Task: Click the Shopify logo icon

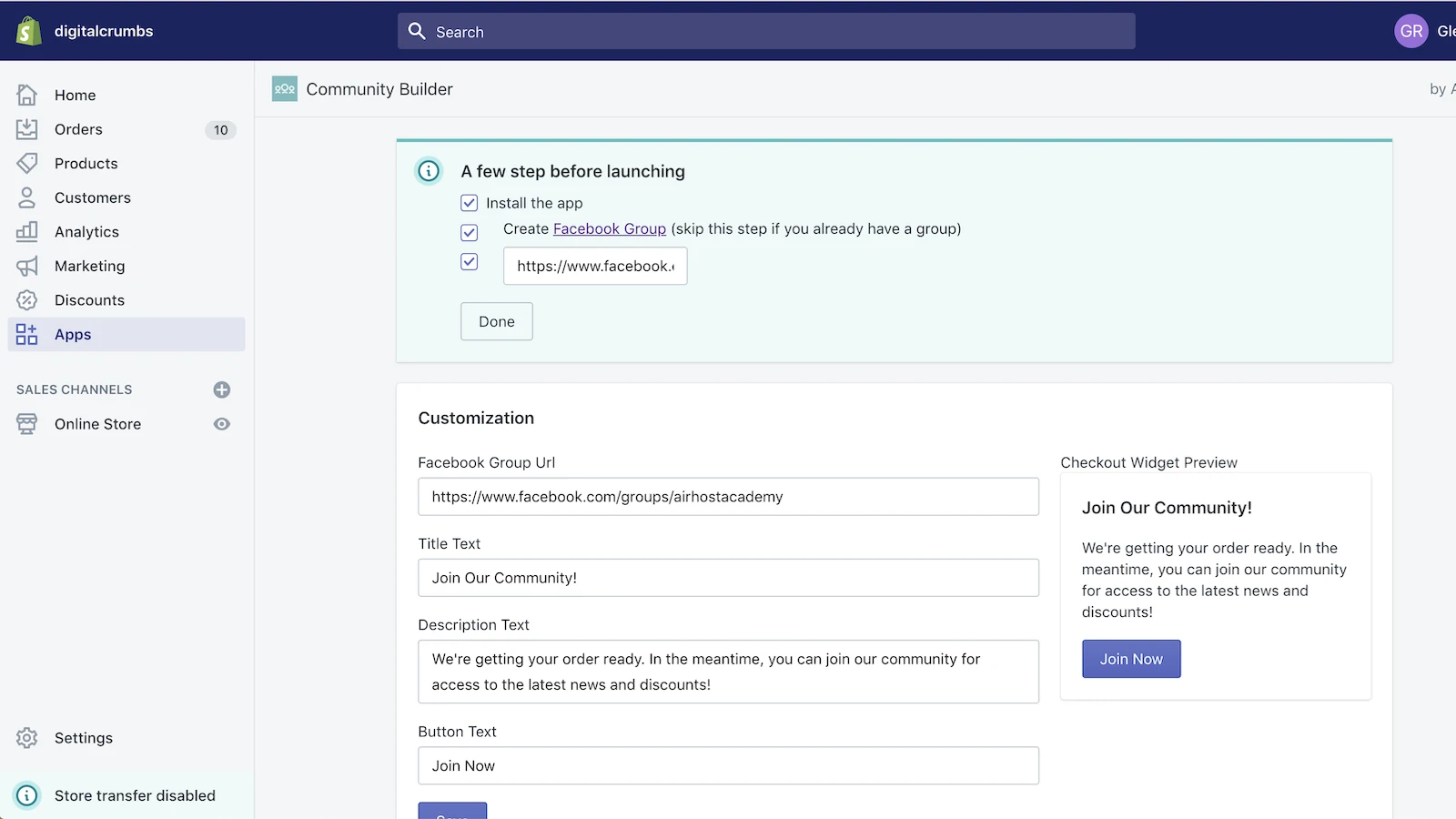Action: 29,31
